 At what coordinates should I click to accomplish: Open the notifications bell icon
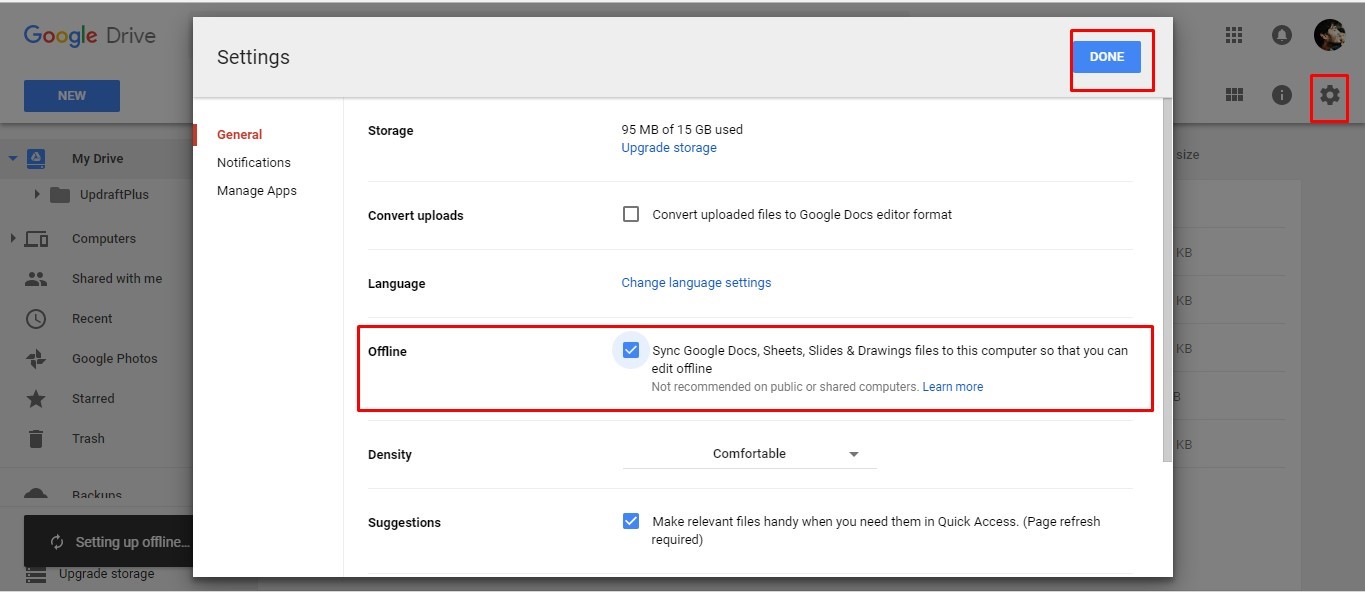1281,35
